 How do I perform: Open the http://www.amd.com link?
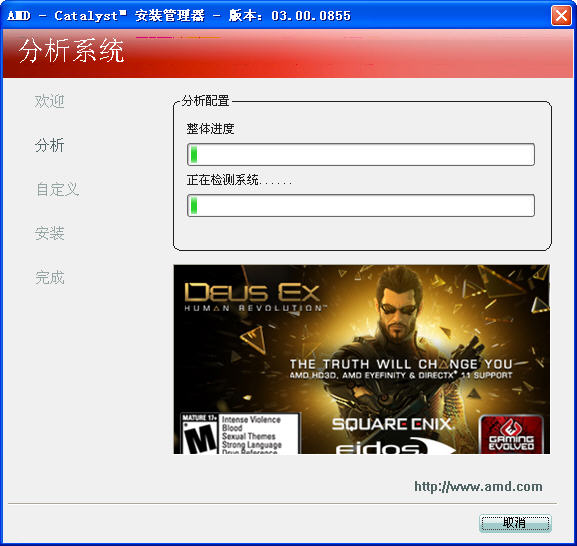pos(478,486)
